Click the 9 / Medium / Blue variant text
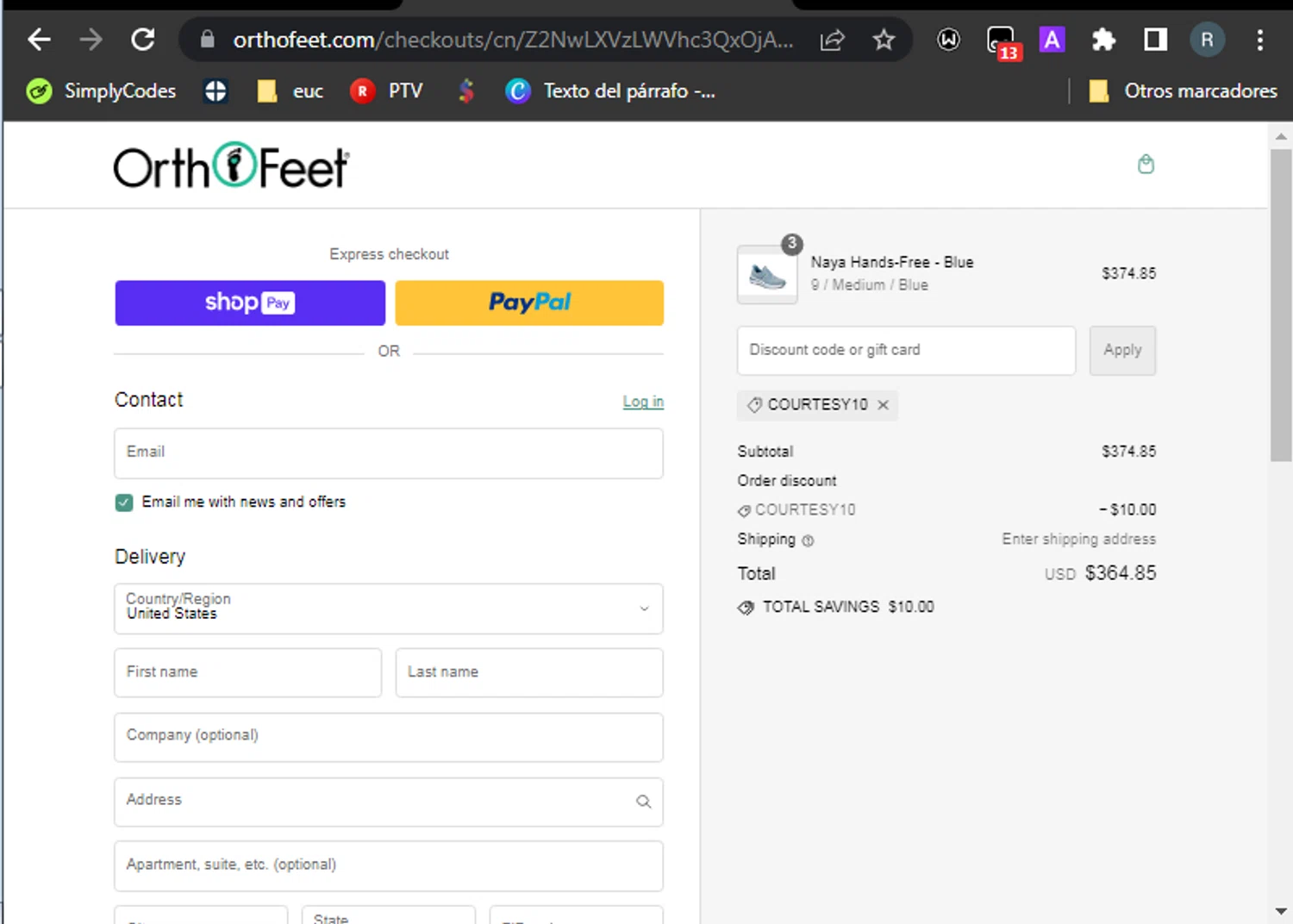The image size is (1293, 924). (x=869, y=285)
